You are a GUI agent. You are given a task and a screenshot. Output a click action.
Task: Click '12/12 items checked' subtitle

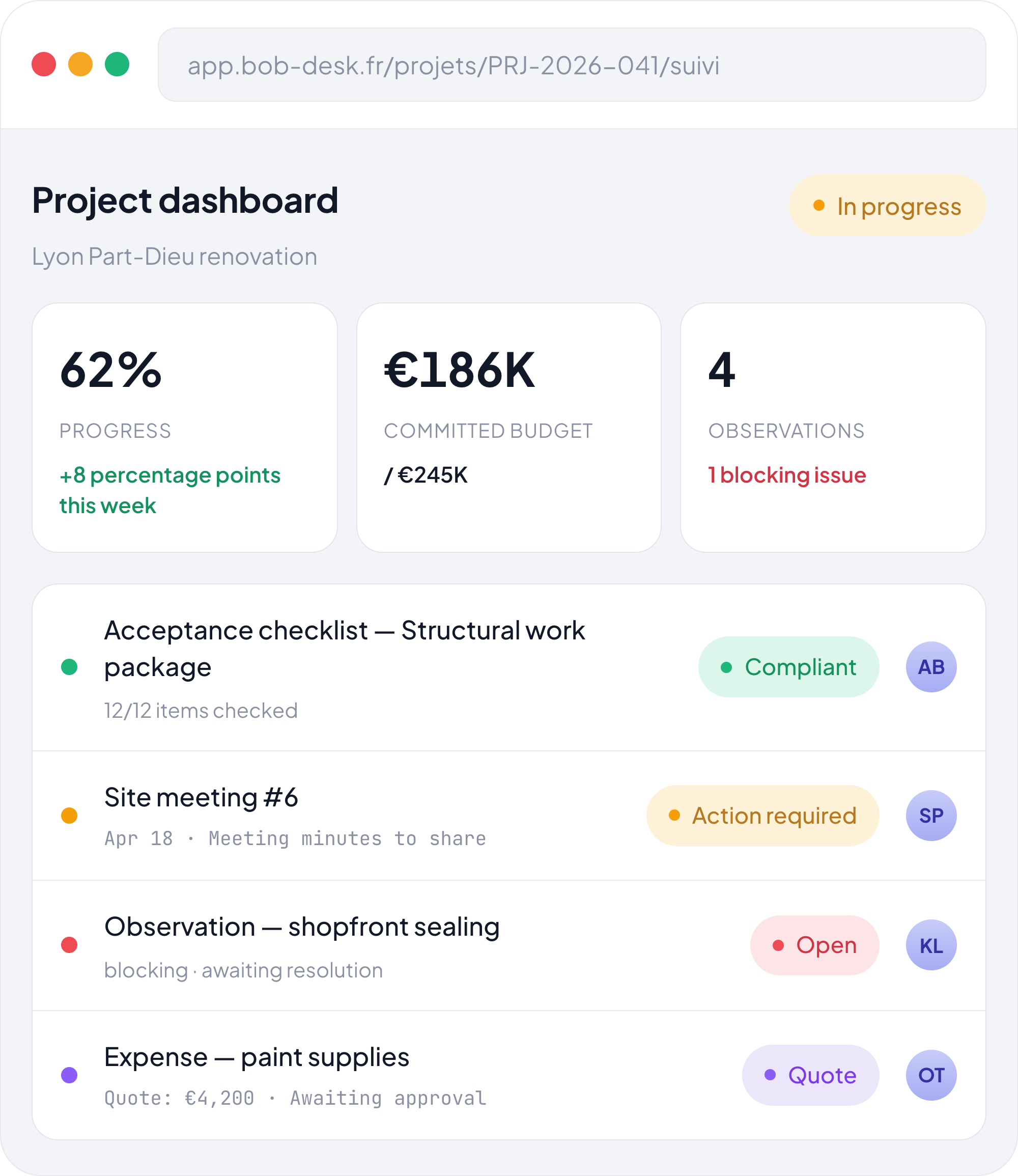(201, 711)
